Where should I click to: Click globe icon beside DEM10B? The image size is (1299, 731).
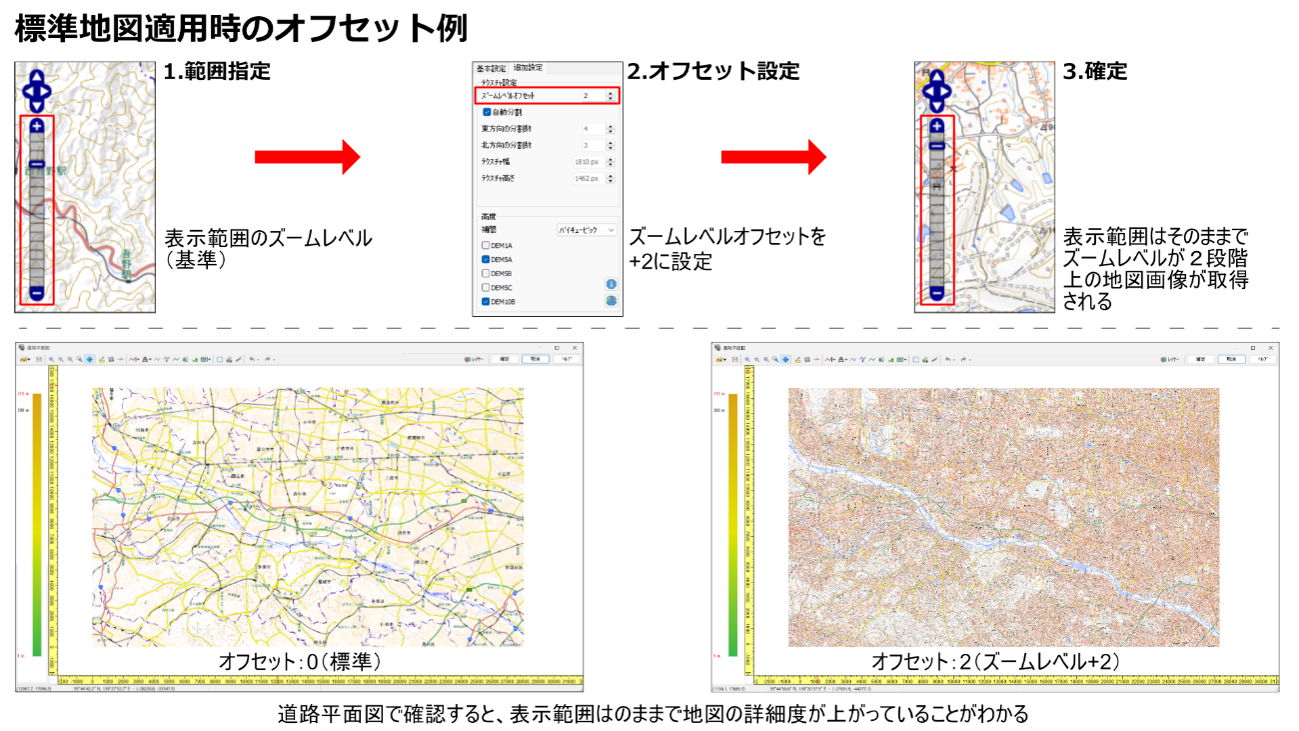pyautogui.click(x=611, y=301)
